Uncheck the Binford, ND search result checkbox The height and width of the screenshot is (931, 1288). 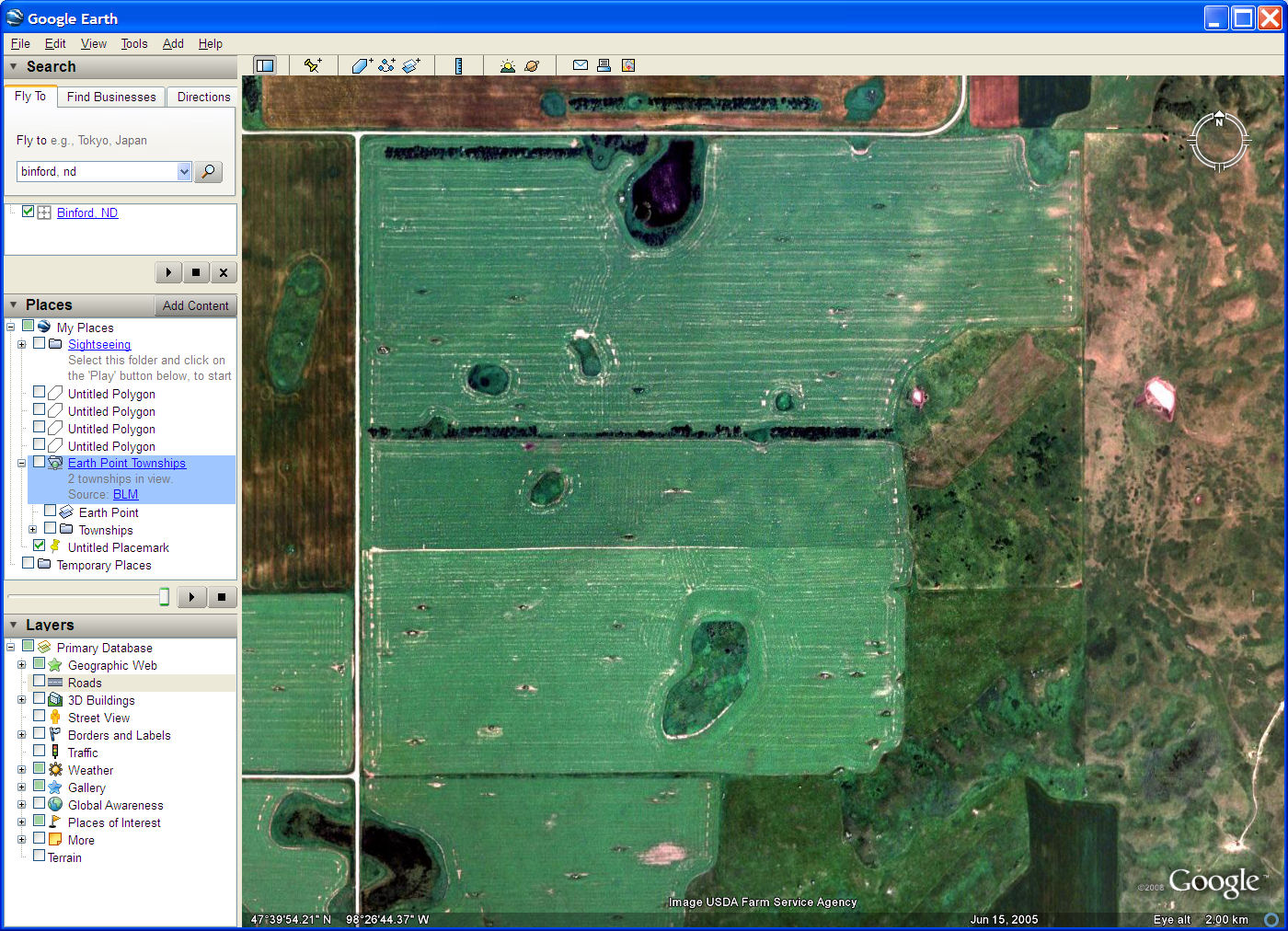tap(28, 212)
